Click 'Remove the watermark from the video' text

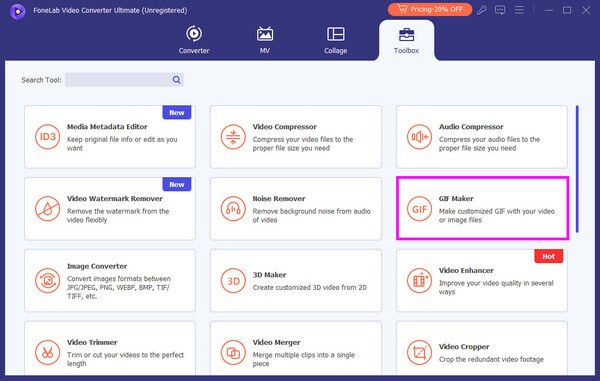118,215
